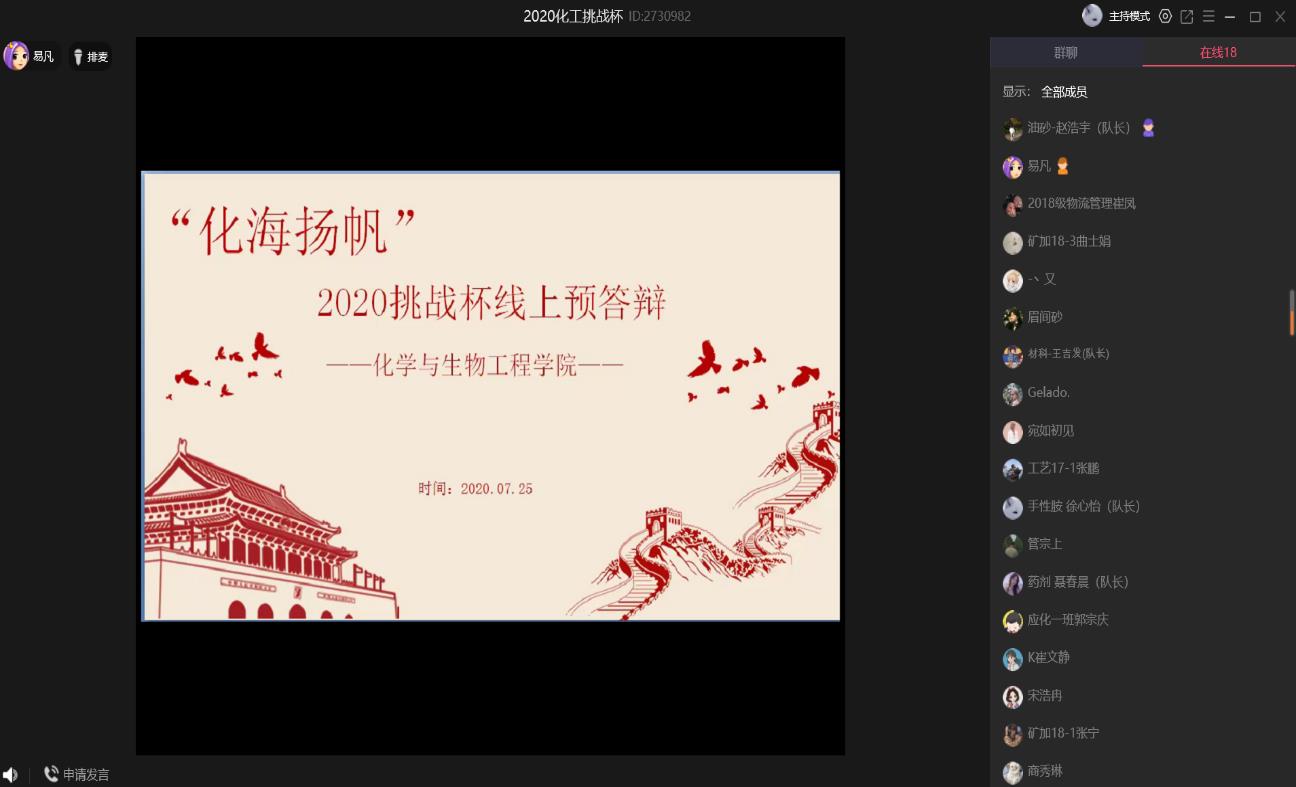The image size is (1296, 787).
Task: Click the orange badge next to 易凡 in list
Action: tap(1063, 166)
